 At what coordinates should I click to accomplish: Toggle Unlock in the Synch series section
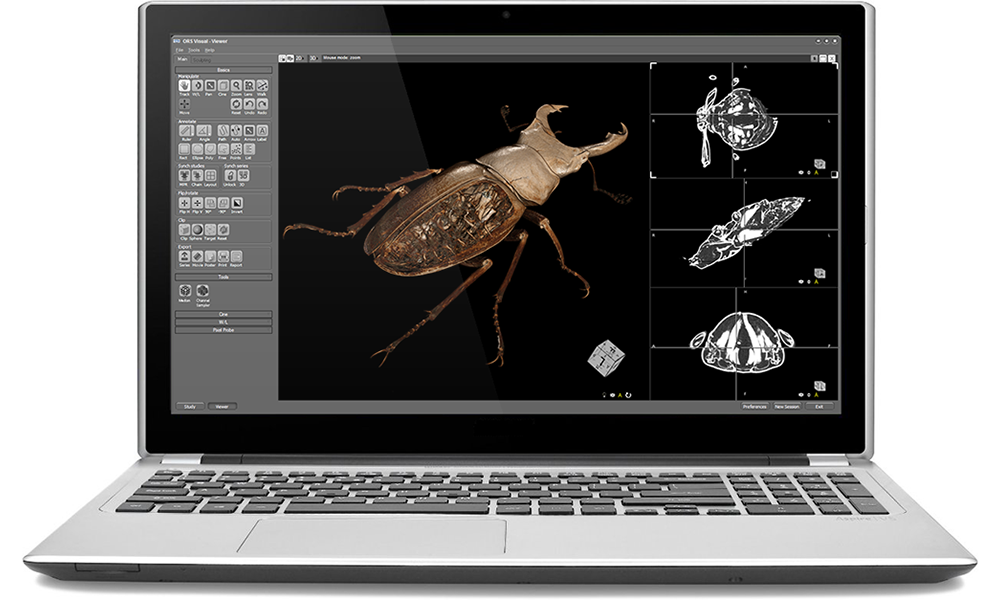pos(228,176)
